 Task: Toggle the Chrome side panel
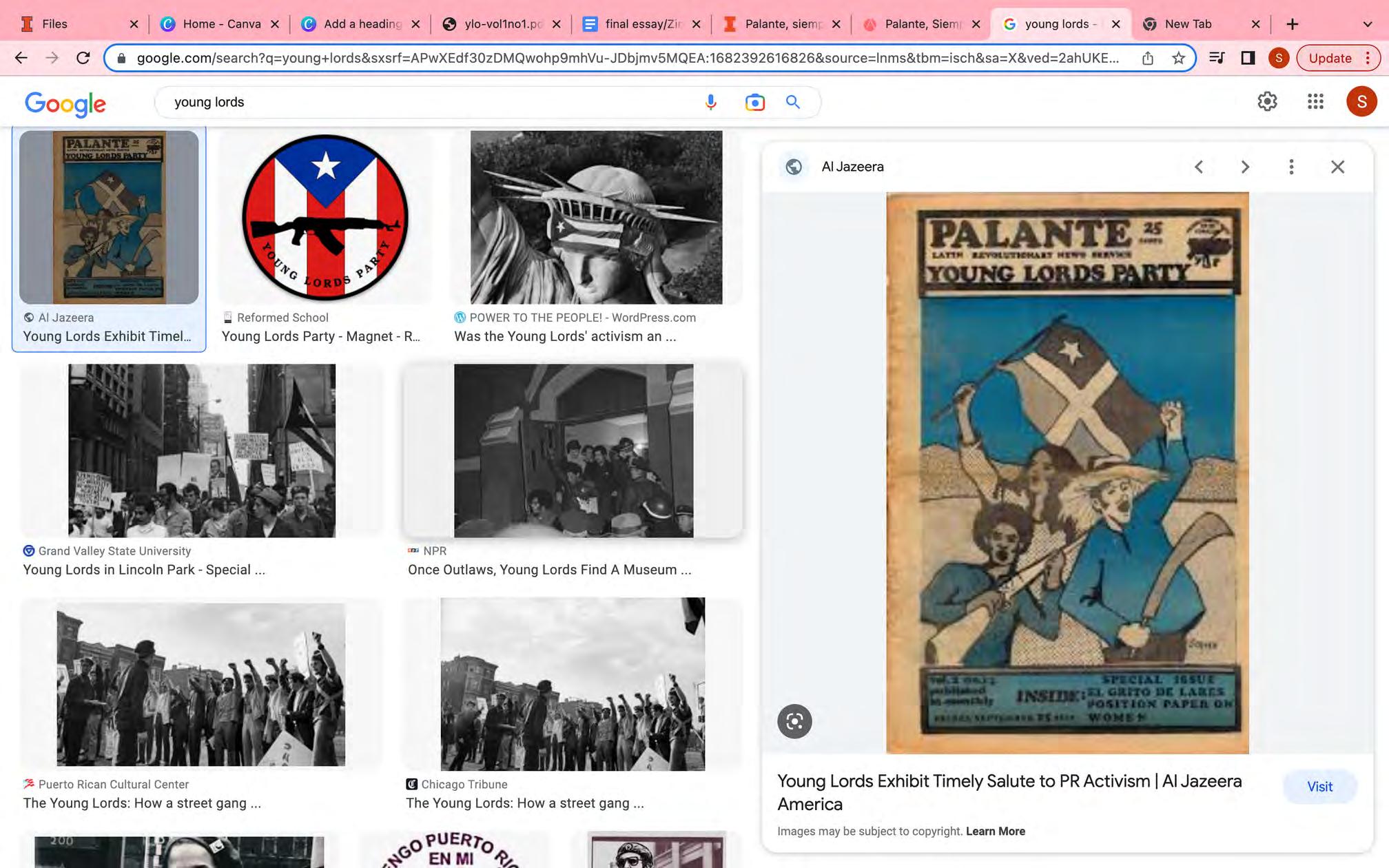click(1247, 58)
